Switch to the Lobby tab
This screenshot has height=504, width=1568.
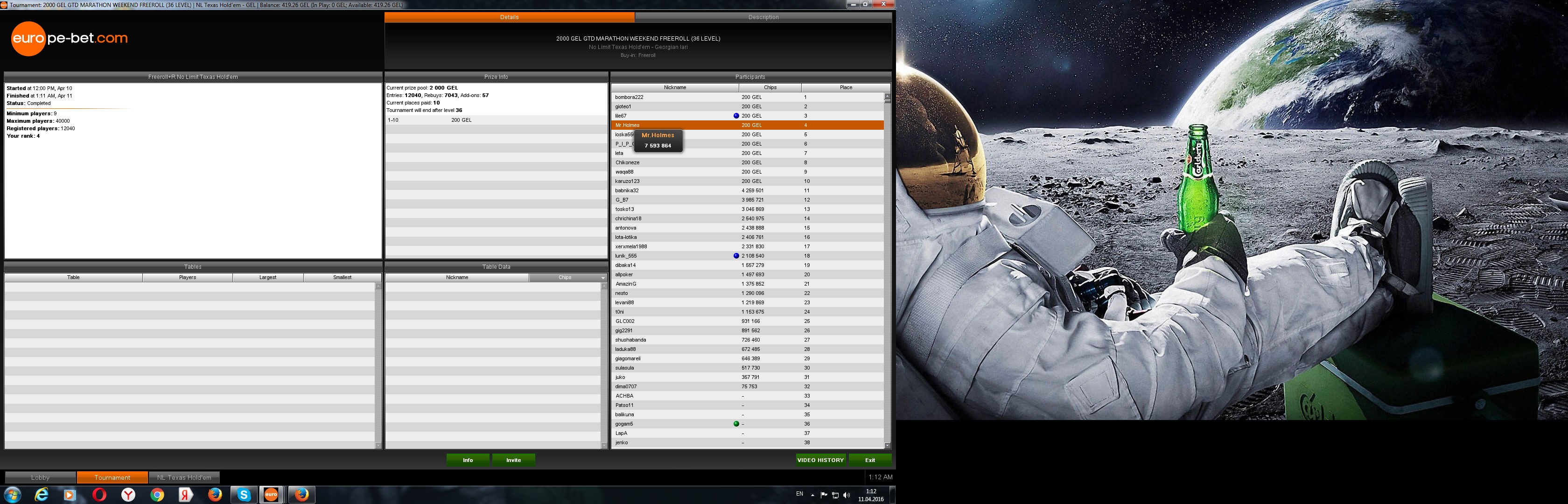pyautogui.click(x=40, y=477)
